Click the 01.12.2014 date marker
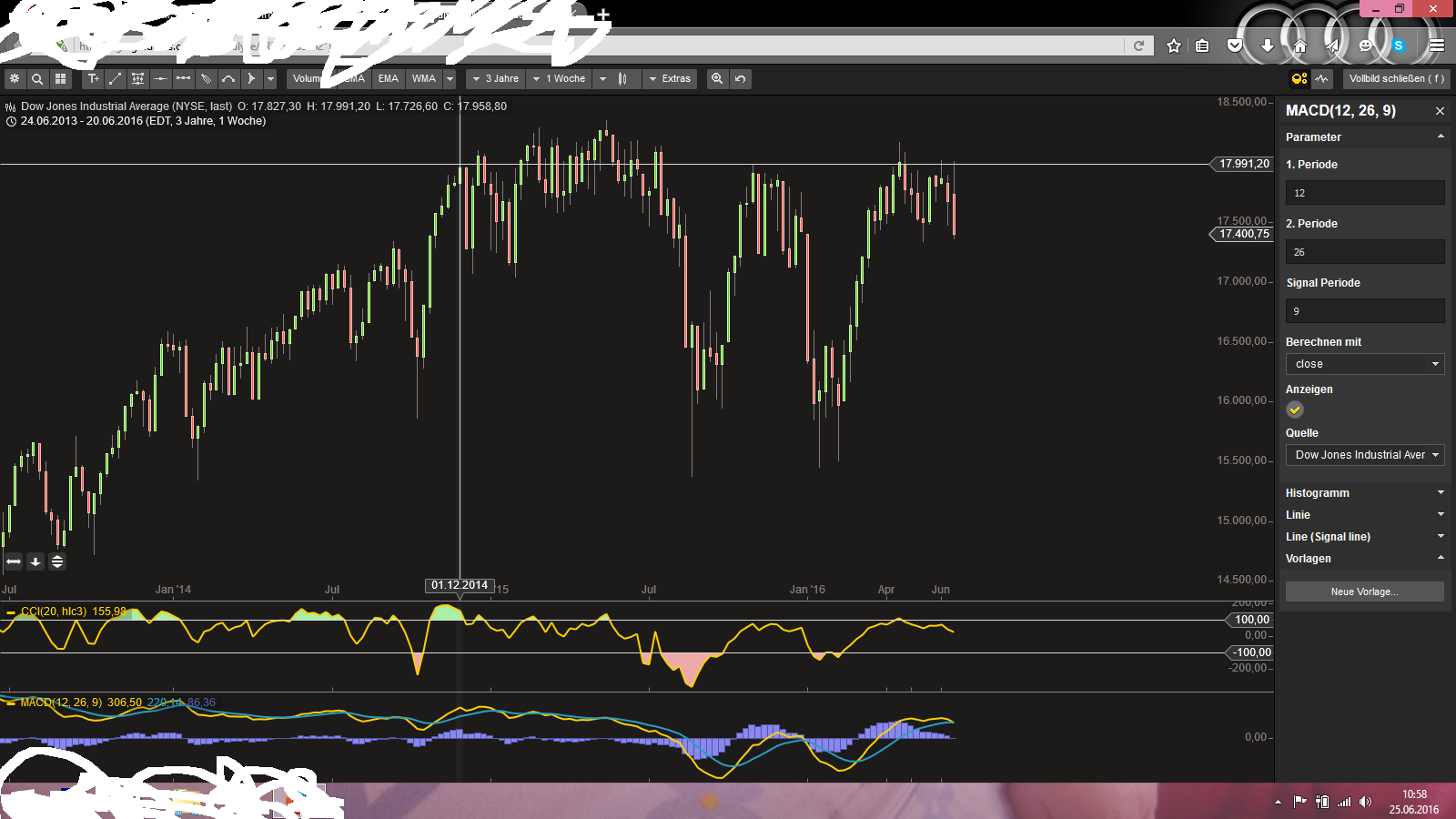The height and width of the screenshot is (819, 1456). pos(460,585)
